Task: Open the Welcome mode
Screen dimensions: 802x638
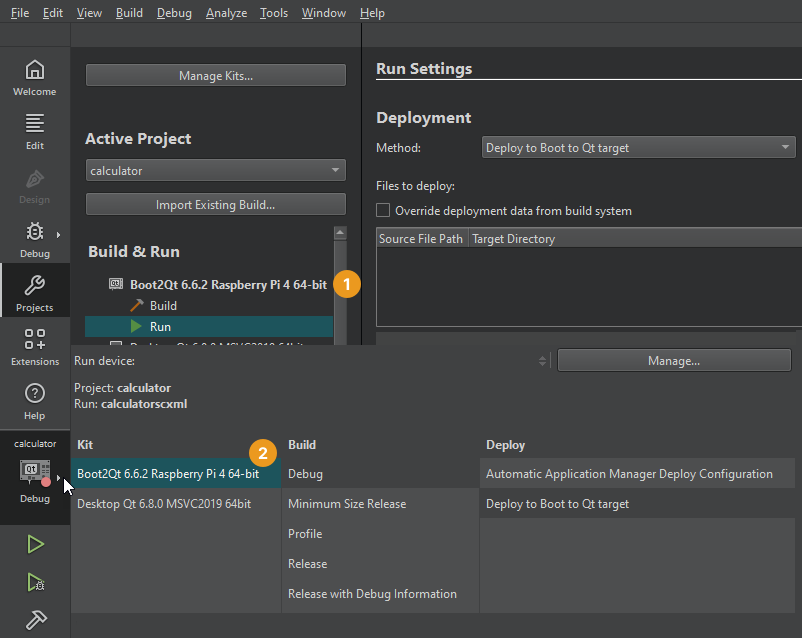Action: pyautogui.click(x=34, y=77)
